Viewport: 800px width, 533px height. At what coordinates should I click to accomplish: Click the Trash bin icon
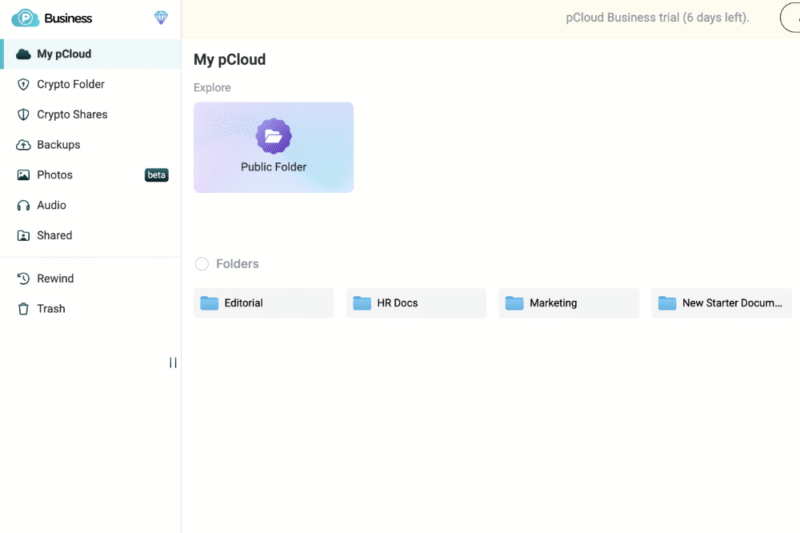pos(24,309)
